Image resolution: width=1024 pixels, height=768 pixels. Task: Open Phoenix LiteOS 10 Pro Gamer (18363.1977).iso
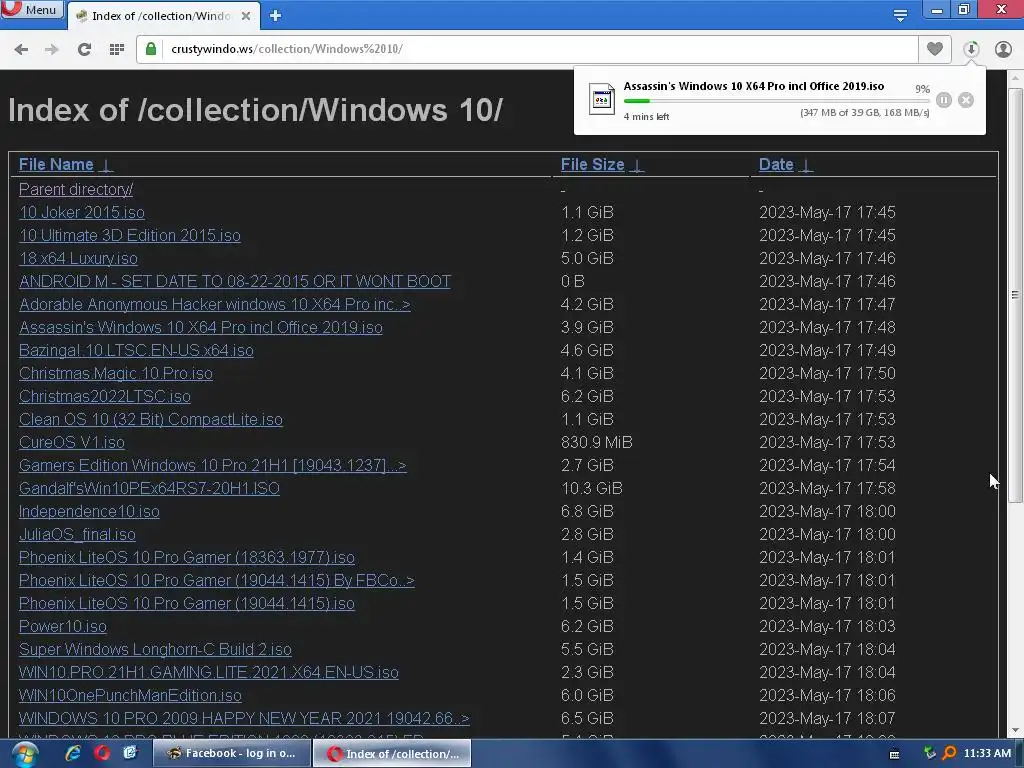coord(187,557)
